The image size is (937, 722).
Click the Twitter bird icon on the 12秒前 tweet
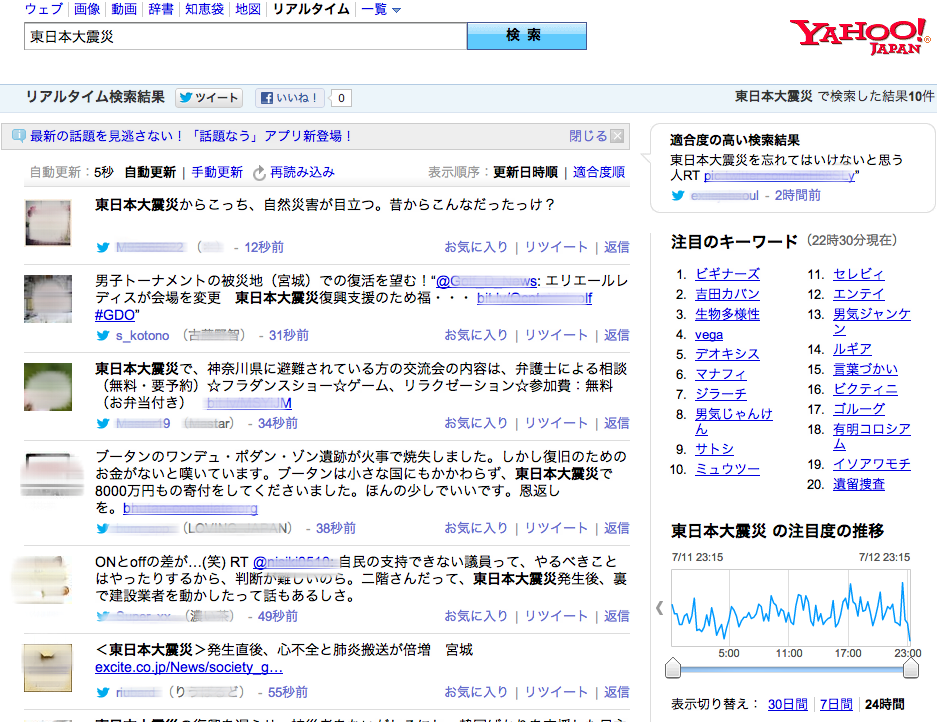point(103,247)
